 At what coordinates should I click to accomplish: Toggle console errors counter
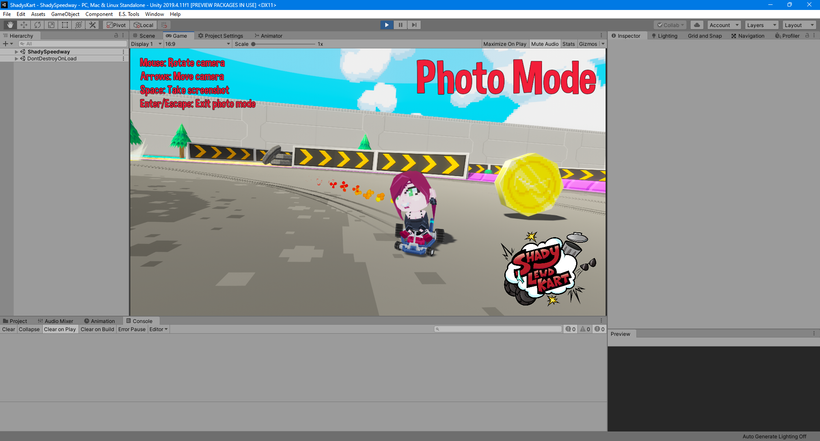point(599,329)
